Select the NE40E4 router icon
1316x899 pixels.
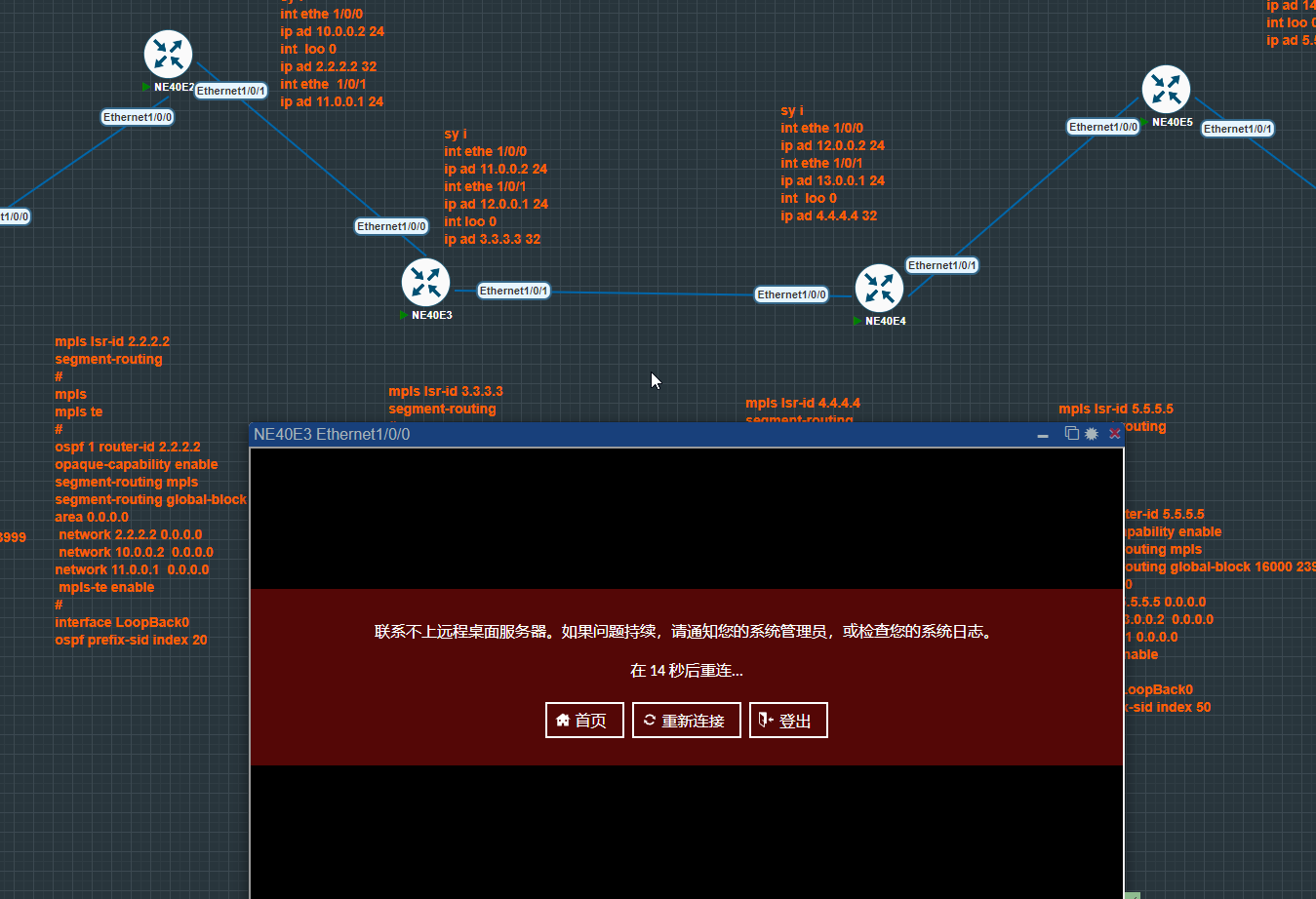pos(879,289)
